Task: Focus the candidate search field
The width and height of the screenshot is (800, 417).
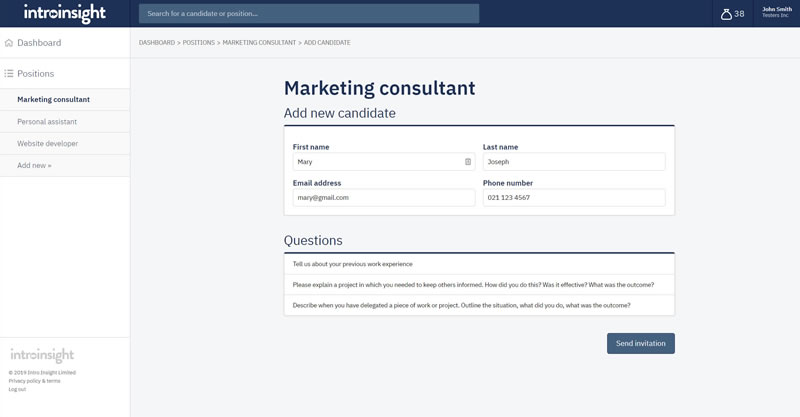Action: pos(309,14)
